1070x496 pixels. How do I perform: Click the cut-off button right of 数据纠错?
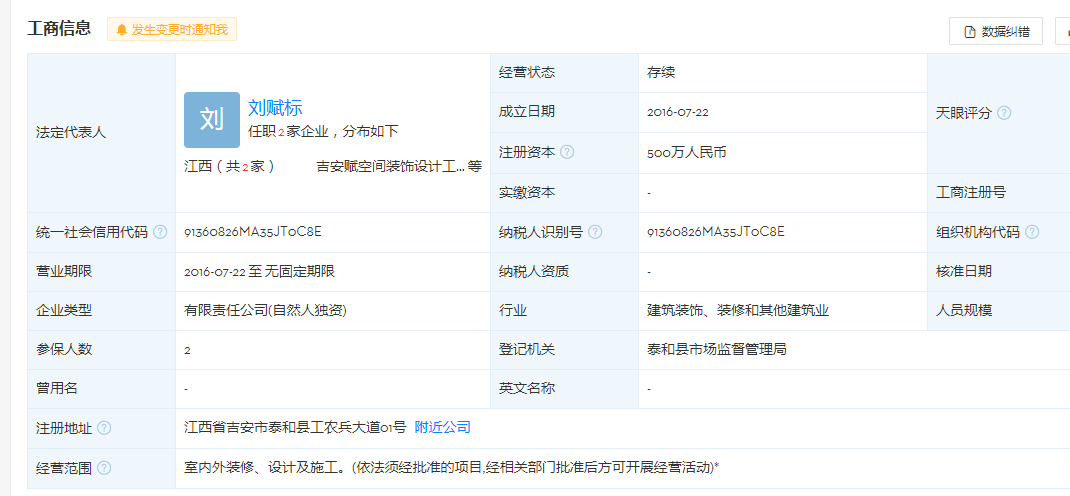pyautogui.click(x=1063, y=31)
